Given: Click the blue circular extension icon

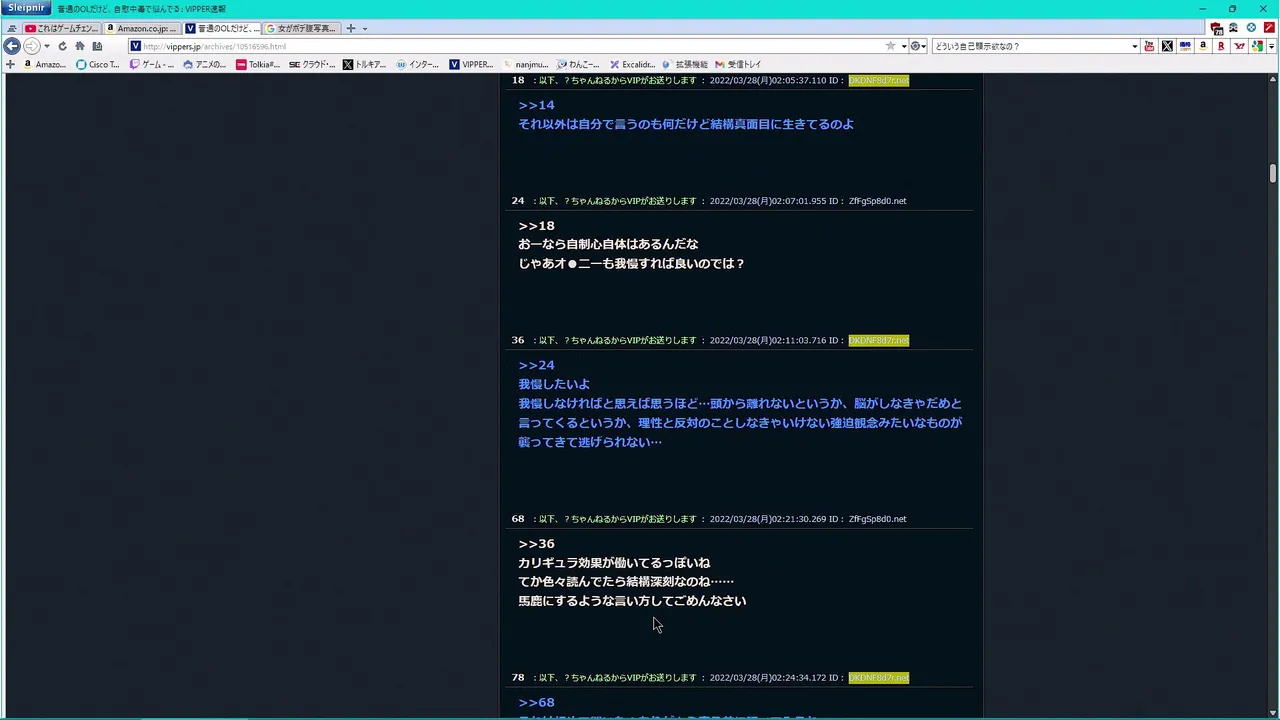Looking at the screenshot, I should pyautogui.click(x=1251, y=28).
